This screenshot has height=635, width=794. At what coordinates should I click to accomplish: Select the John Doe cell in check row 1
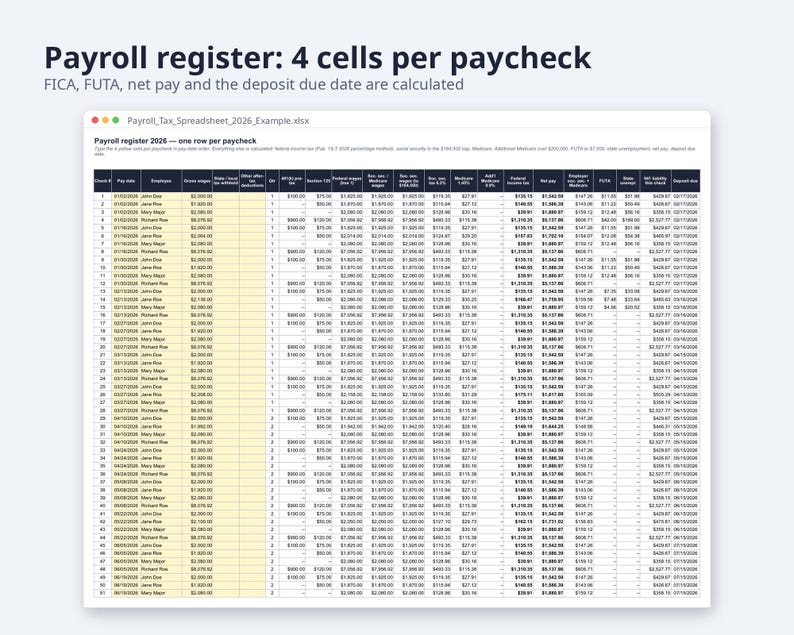161,196
